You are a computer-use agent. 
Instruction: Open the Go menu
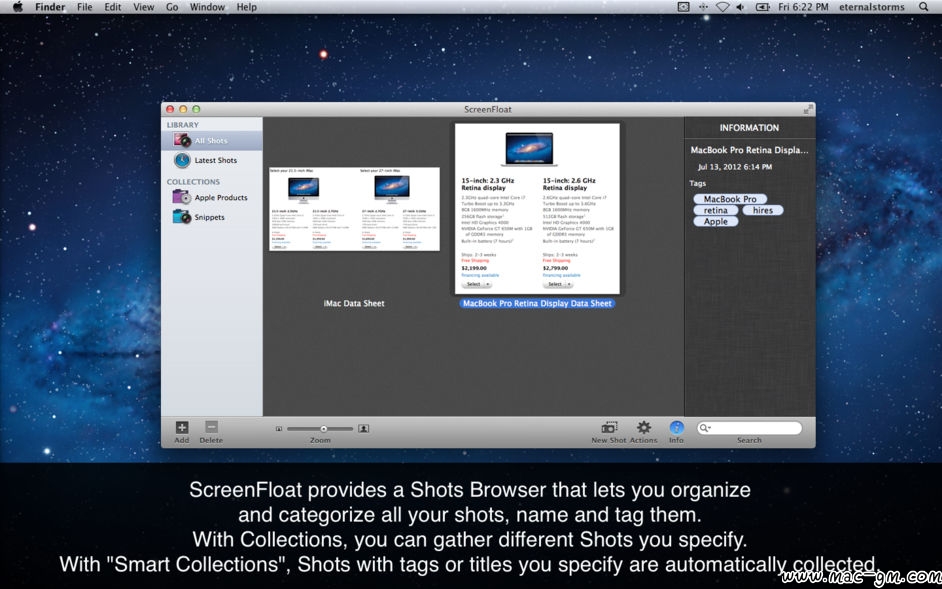(x=172, y=7)
